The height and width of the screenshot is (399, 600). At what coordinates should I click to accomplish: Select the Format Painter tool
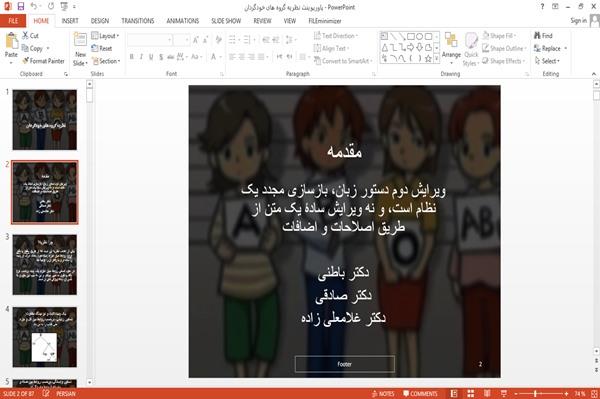43,61
